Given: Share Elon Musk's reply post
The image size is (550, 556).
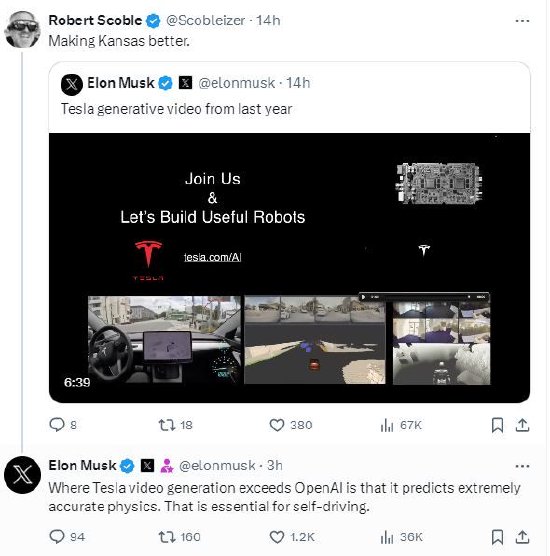Looking at the screenshot, I should [522, 537].
